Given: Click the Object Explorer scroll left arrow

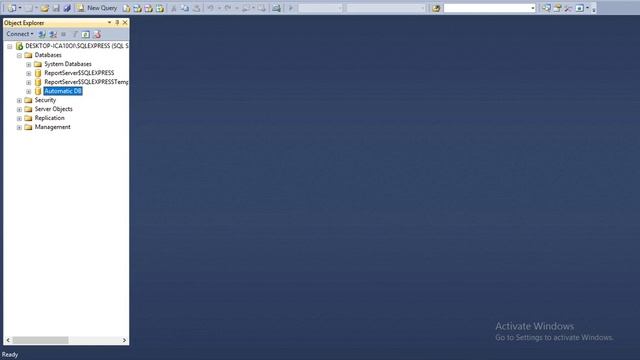Looking at the screenshot, I should click(8, 340).
